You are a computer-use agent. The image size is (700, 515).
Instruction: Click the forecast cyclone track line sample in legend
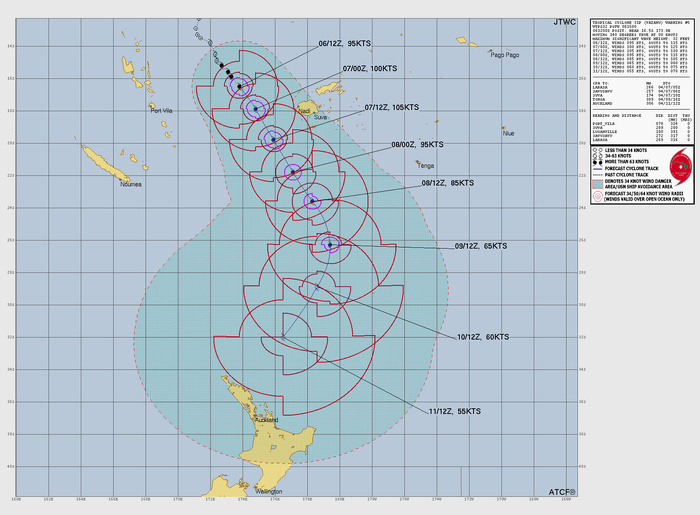(598, 169)
